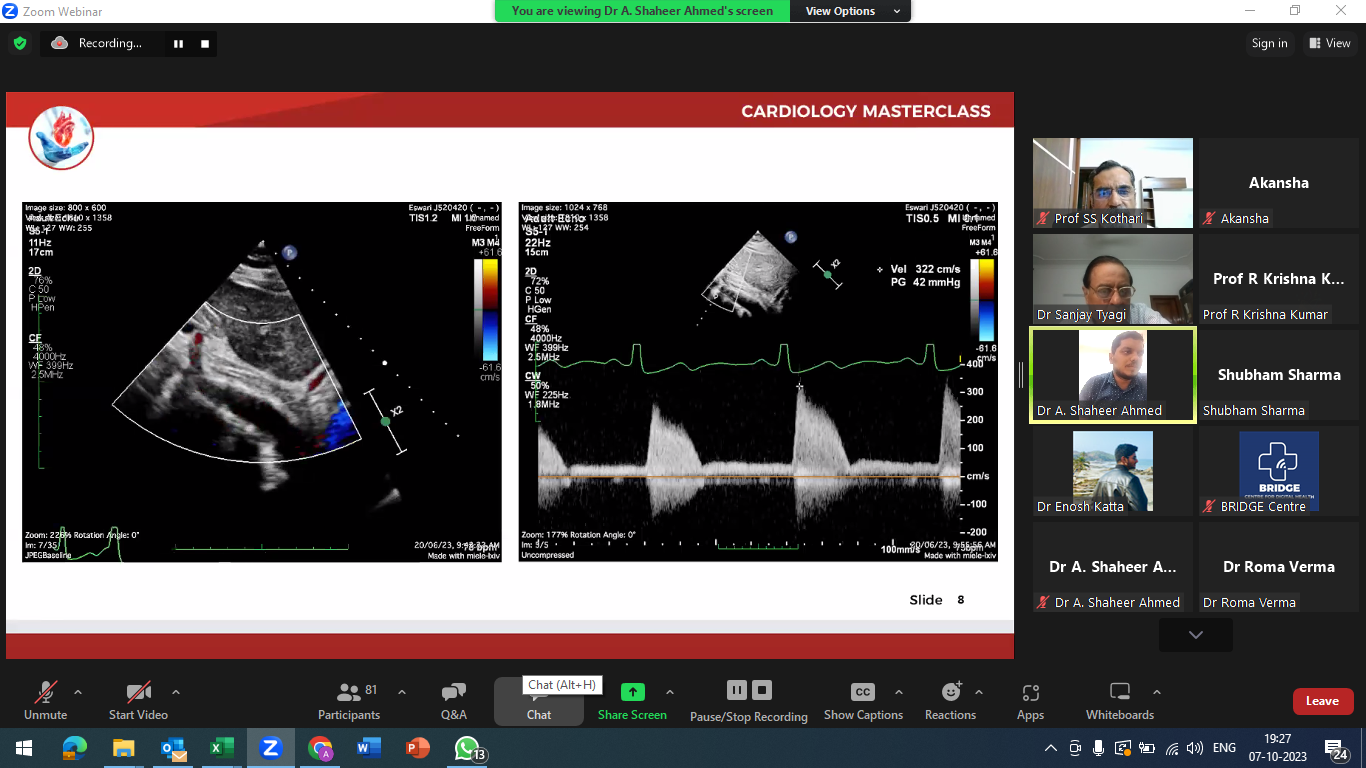The height and width of the screenshot is (768, 1366).
Task: Pause the recording in bottom toolbar
Action: [736, 690]
